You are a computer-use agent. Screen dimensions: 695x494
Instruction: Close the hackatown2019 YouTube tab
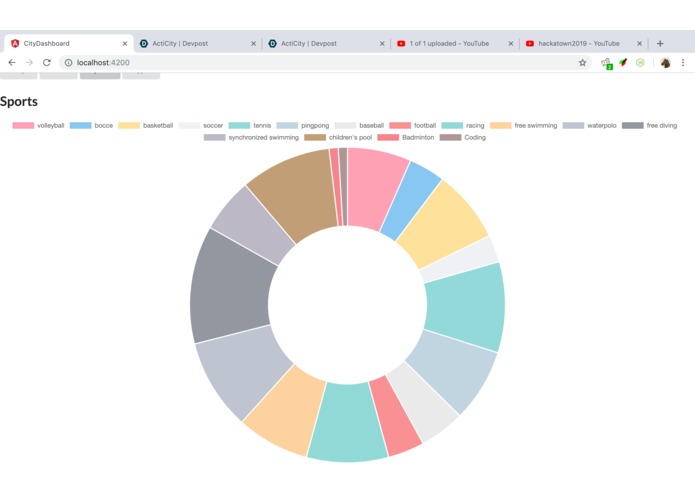point(640,43)
